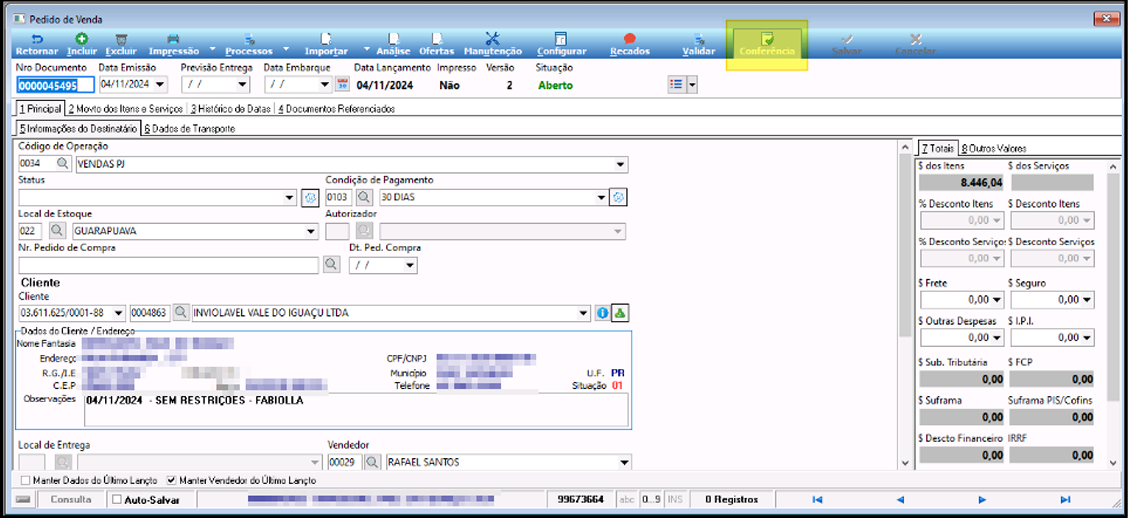Screen dimensions: 1128x518
Task: Click the Nr. Pedido de Compra field
Action: (168, 265)
